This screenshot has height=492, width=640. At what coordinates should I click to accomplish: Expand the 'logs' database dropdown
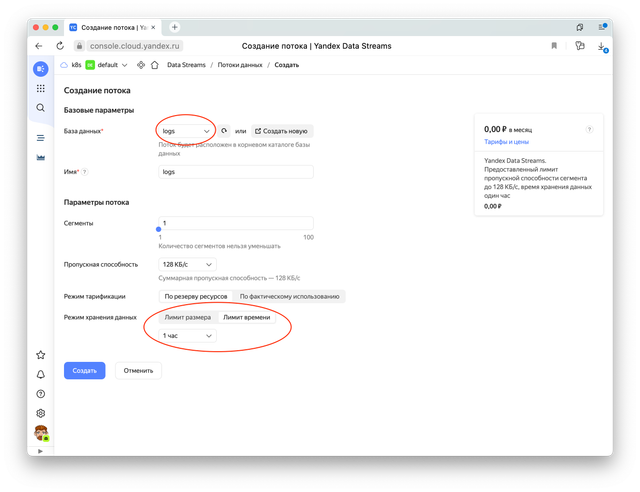point(186,131)
